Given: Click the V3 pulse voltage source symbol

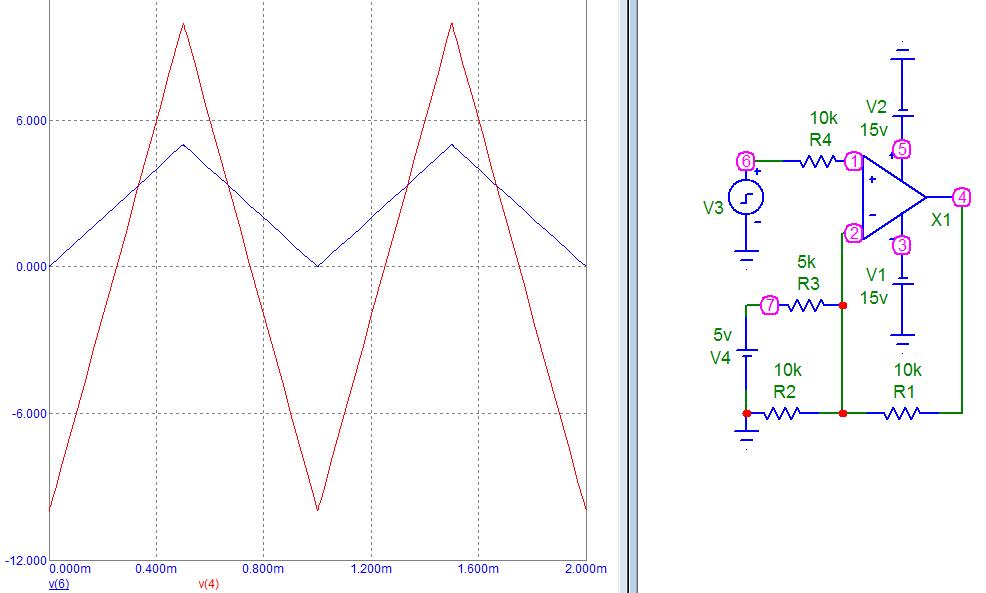Looking at the screenshot, I should point(745,197).
